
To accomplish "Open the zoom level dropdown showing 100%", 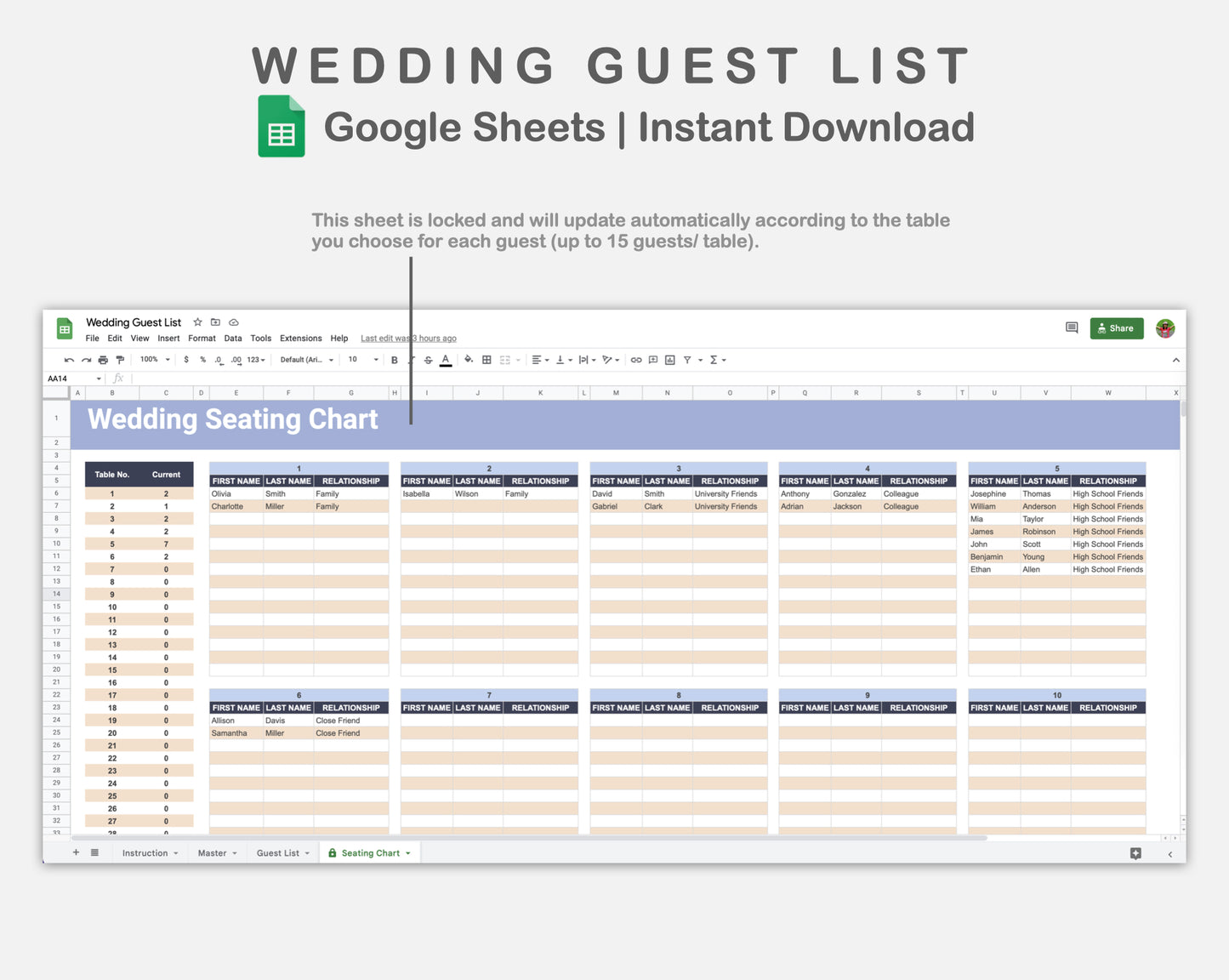I will click(152, 359).
